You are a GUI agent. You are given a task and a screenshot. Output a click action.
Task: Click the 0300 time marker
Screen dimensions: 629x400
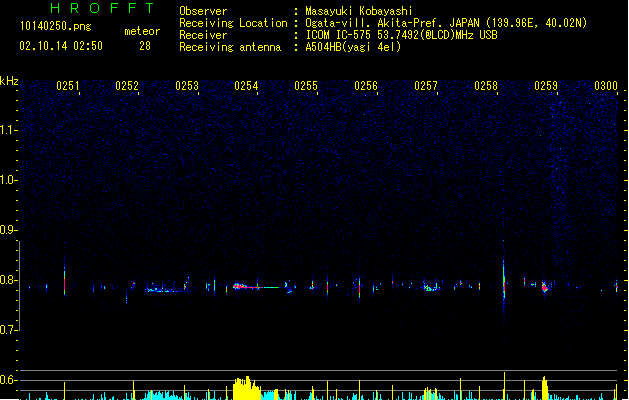point(606,86)
